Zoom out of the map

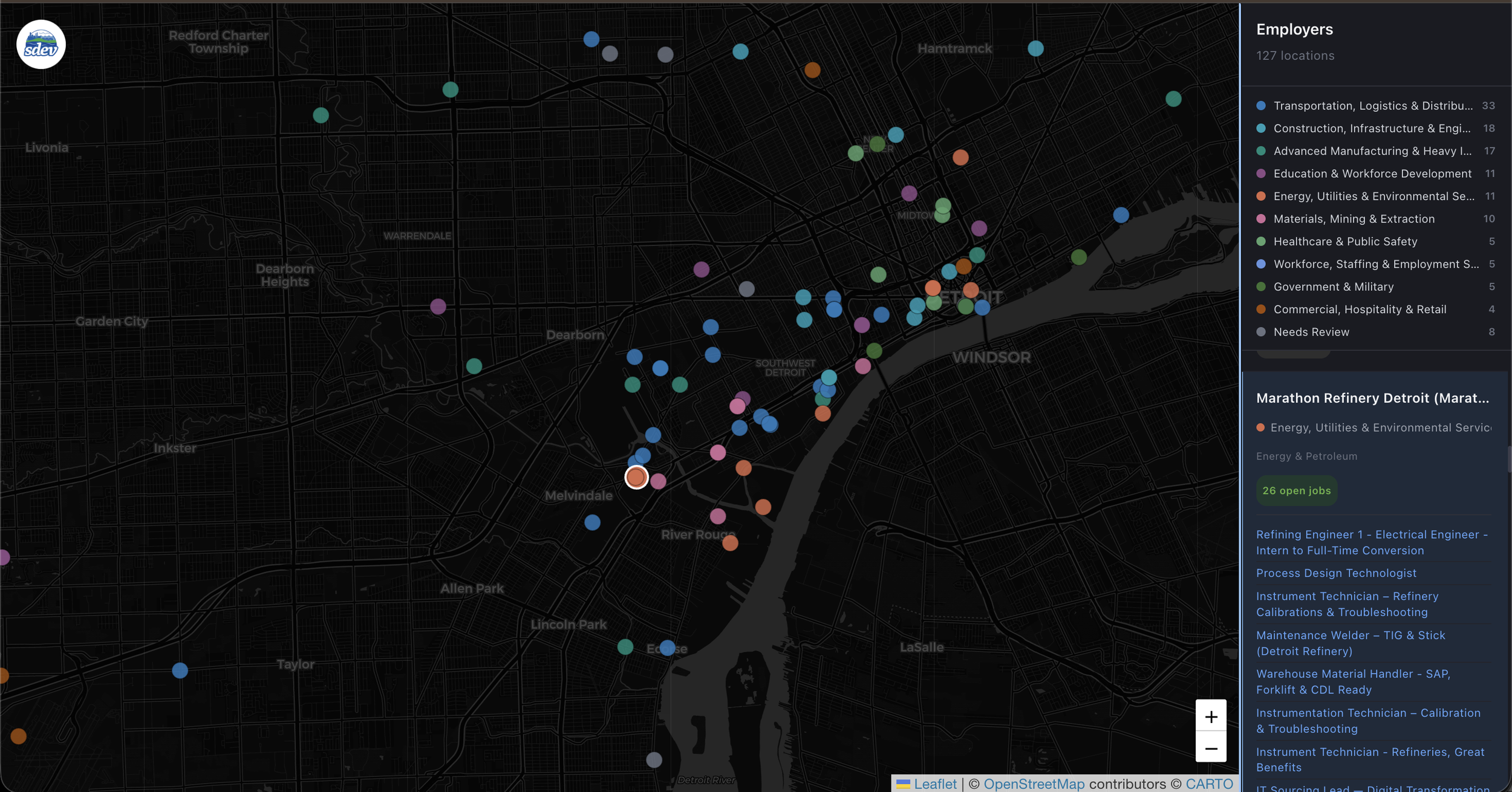pyautogui.click(x=1211, y=748)
